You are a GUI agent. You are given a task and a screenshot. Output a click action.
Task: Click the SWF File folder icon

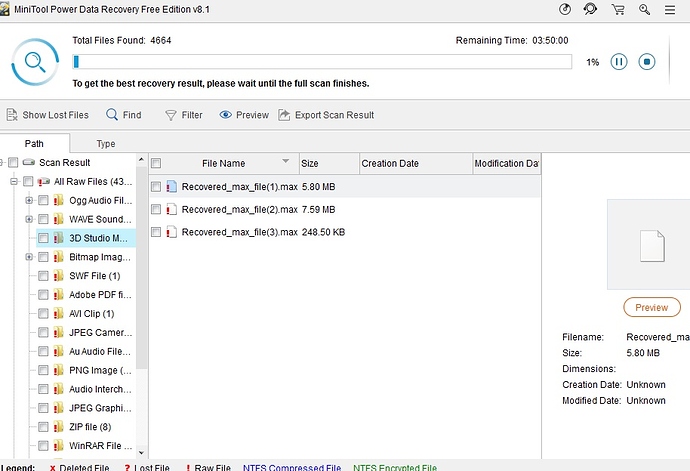tap(59, 276)
